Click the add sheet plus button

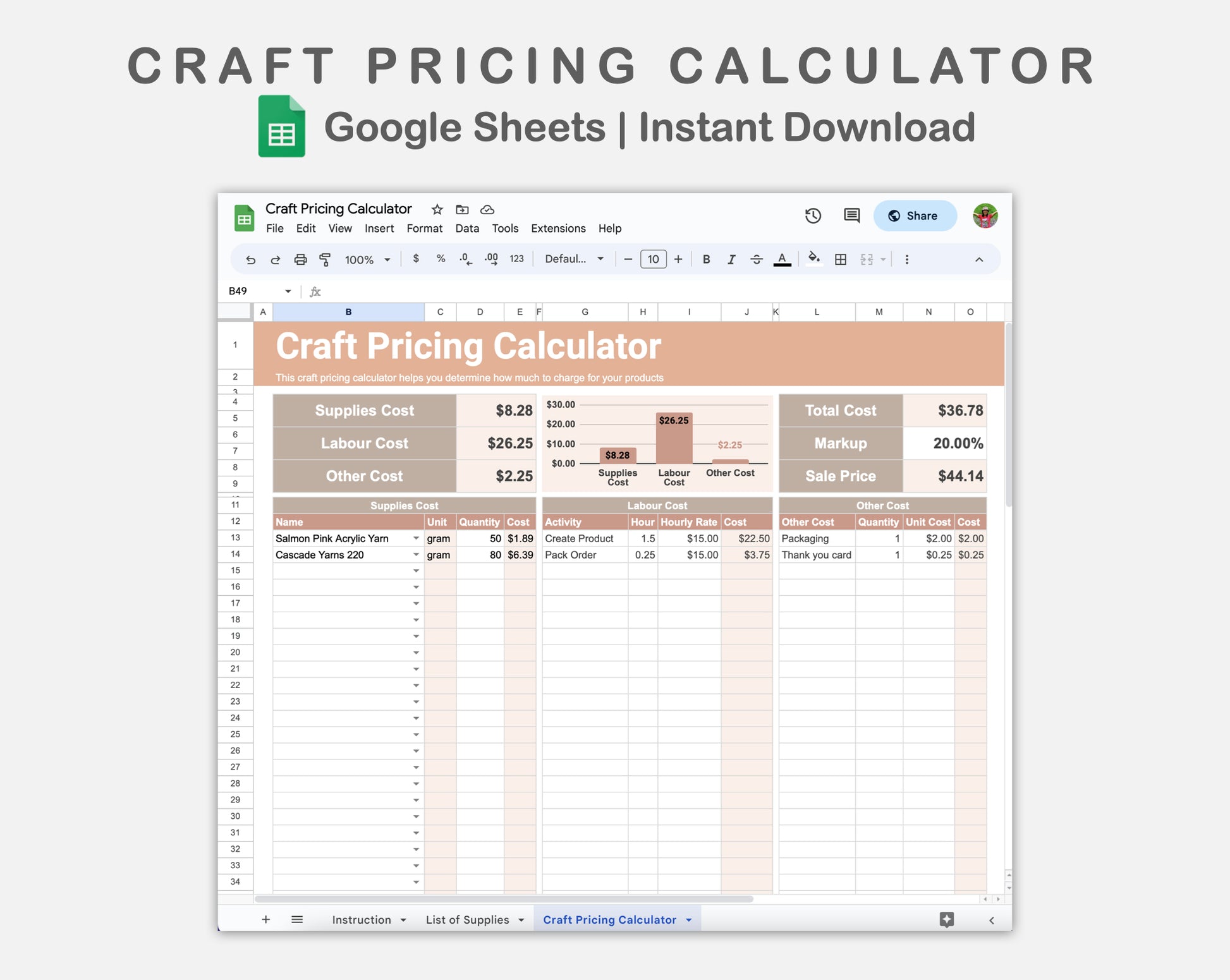coord(265,920)
